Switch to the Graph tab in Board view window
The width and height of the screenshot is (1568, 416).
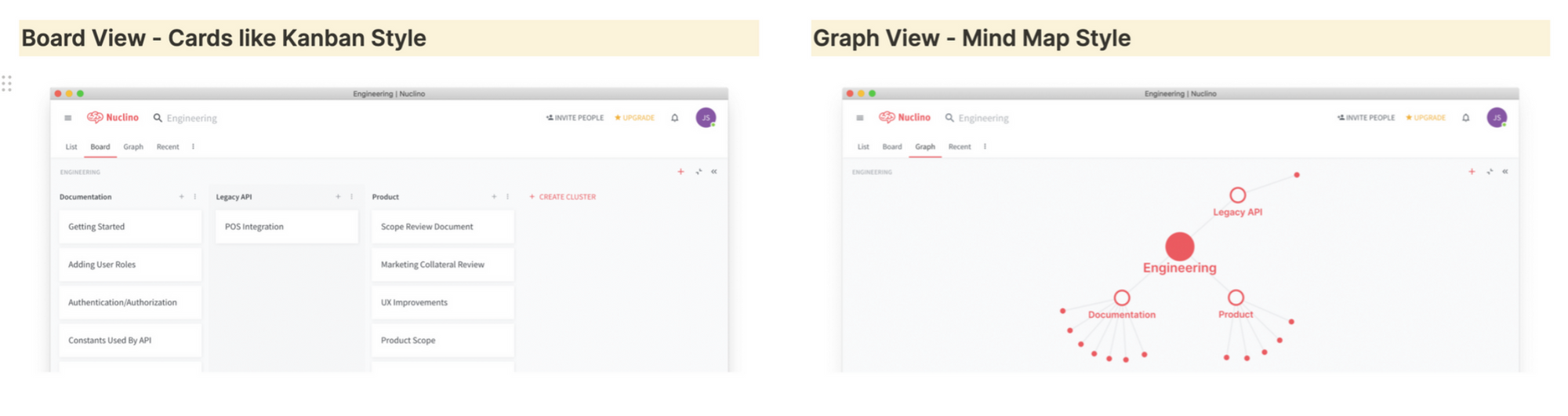pos(133,147)
